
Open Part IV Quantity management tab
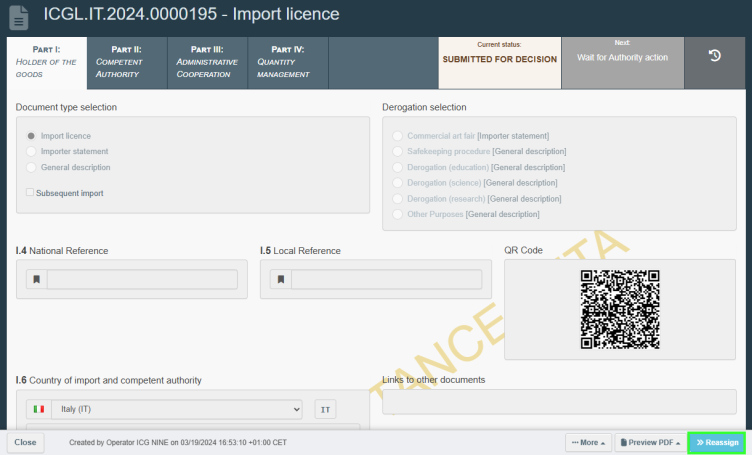click(288, 62)
